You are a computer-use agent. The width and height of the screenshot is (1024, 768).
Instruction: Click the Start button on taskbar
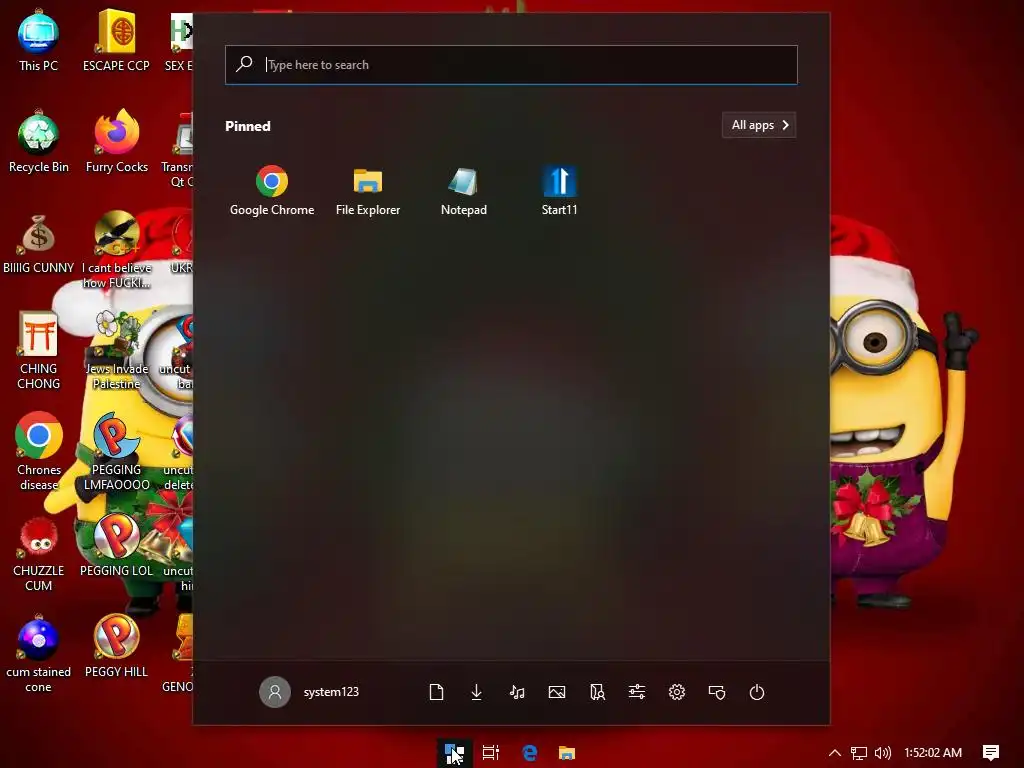click(454, 752)
